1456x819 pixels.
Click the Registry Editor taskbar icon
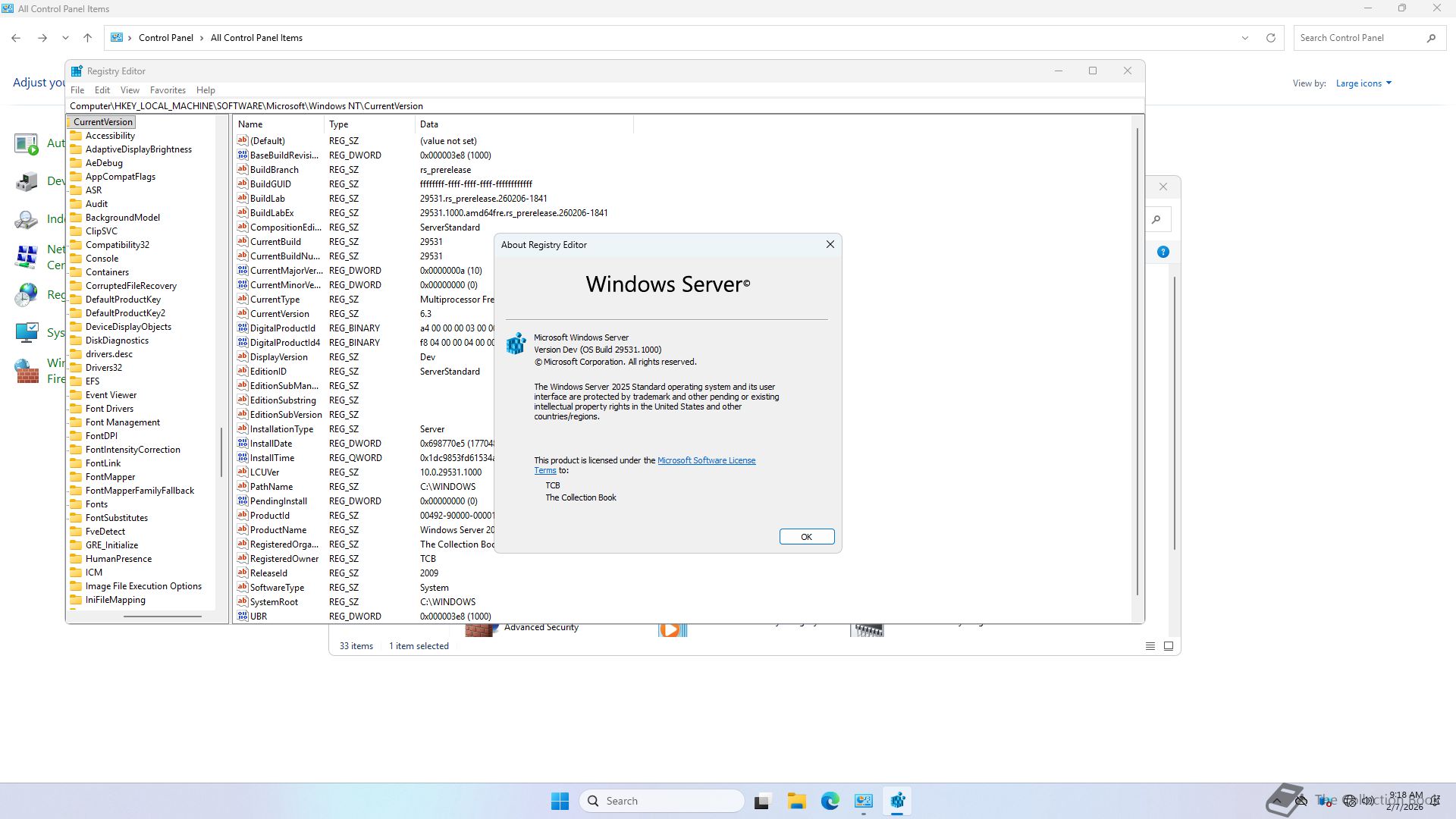897,801
